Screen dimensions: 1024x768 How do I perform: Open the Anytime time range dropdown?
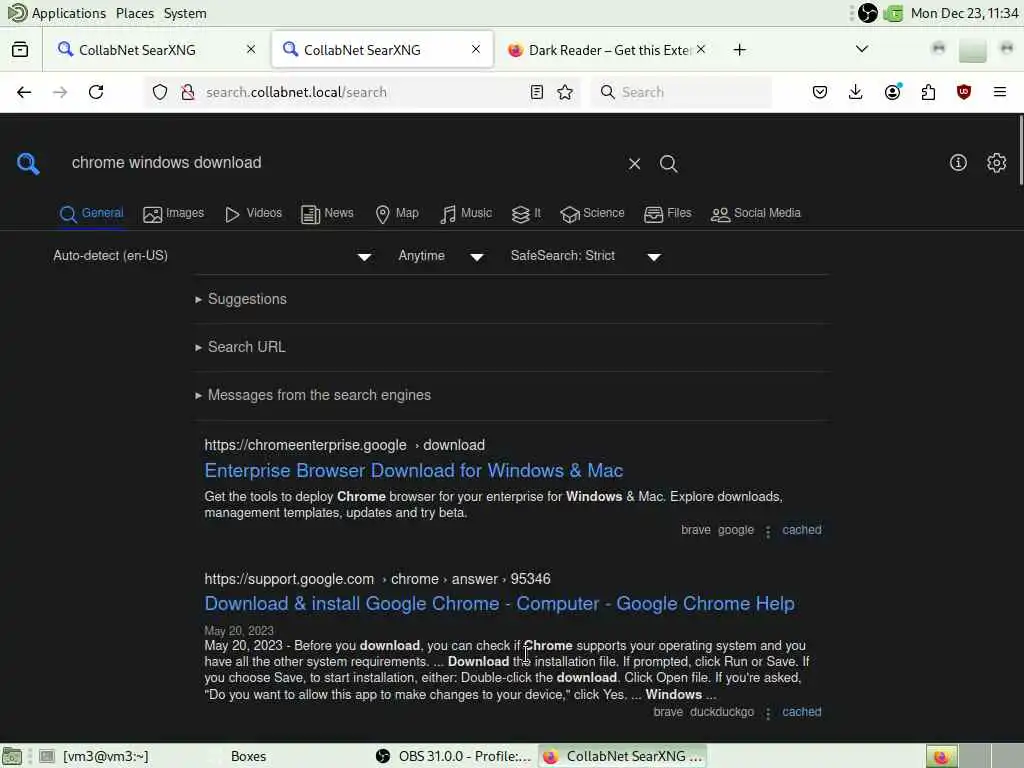tap(441, 256)
